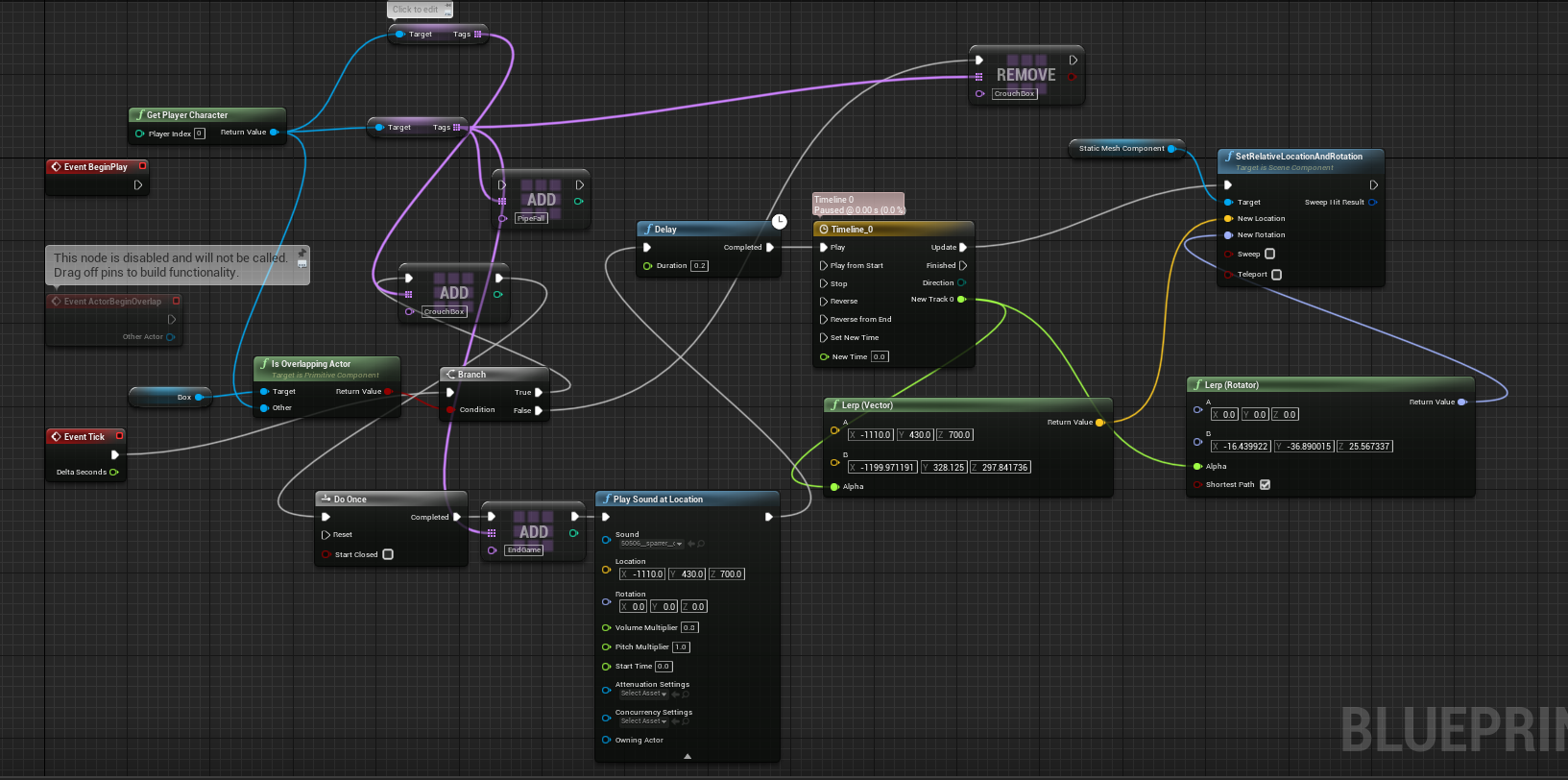Viewport: 1568px width, 780px height.
Task: Click the Lerp (Vector) Return Value pin
Action: 1099,423
